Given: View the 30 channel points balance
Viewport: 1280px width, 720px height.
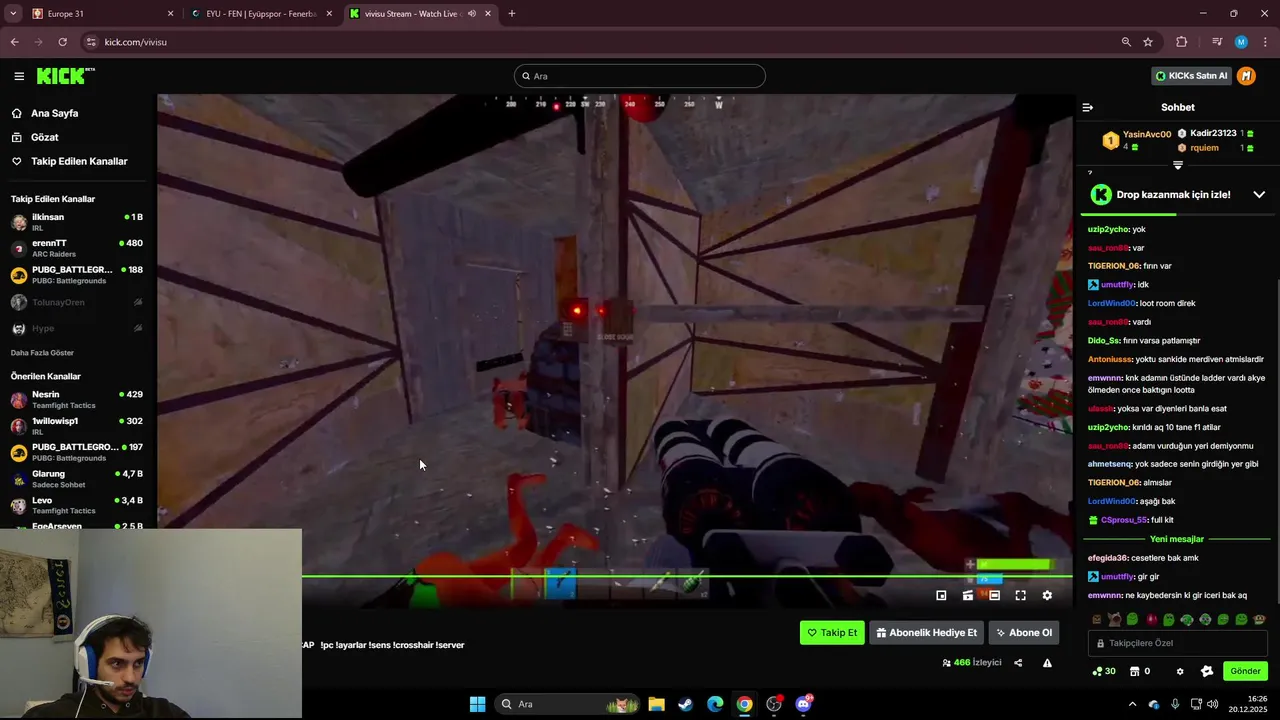Looking at the screenshot, I should pyautogui.click(x=1104, y=671).
